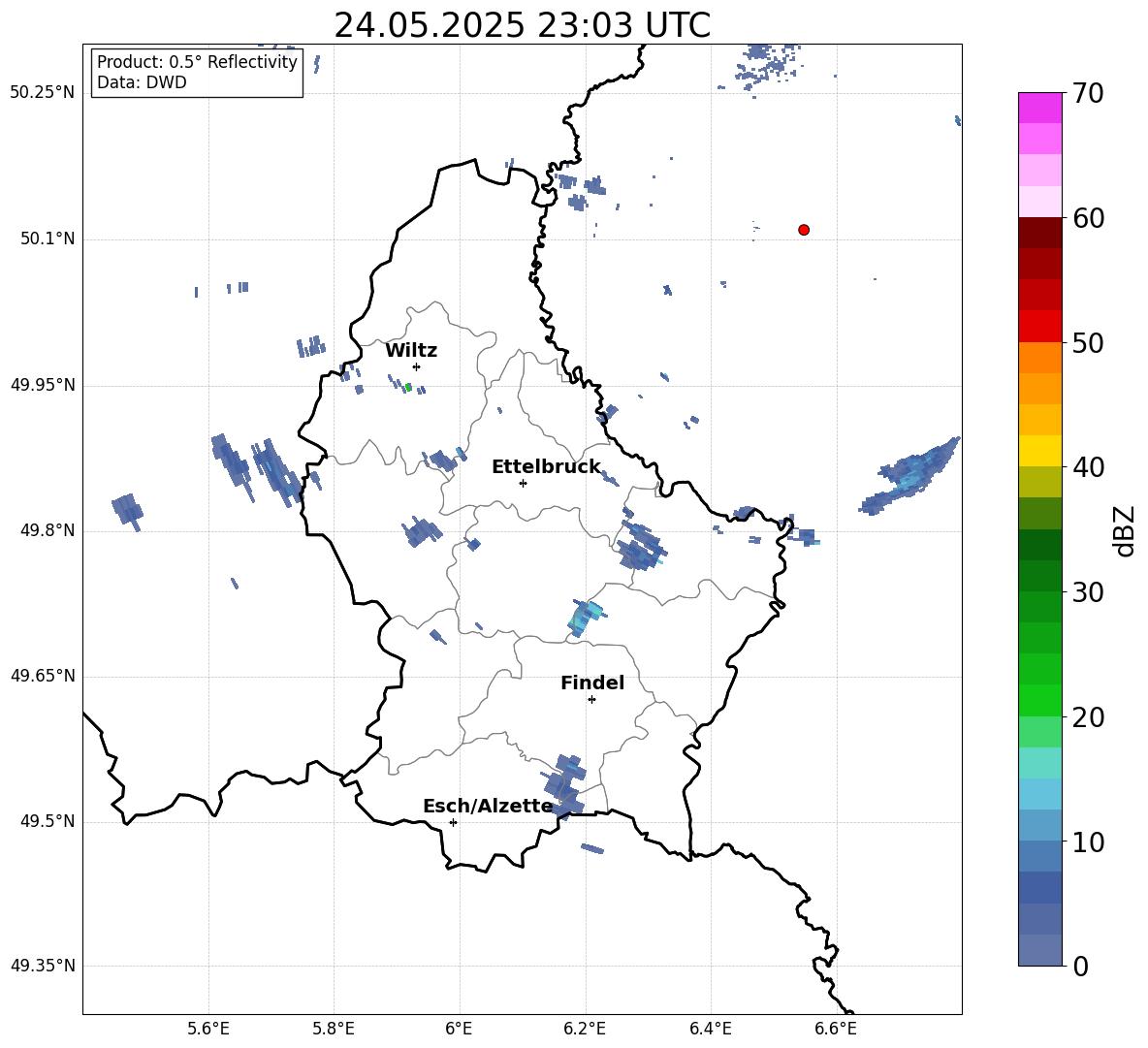Click the light cyan colorbar segment near 15

pos(1040,763)
